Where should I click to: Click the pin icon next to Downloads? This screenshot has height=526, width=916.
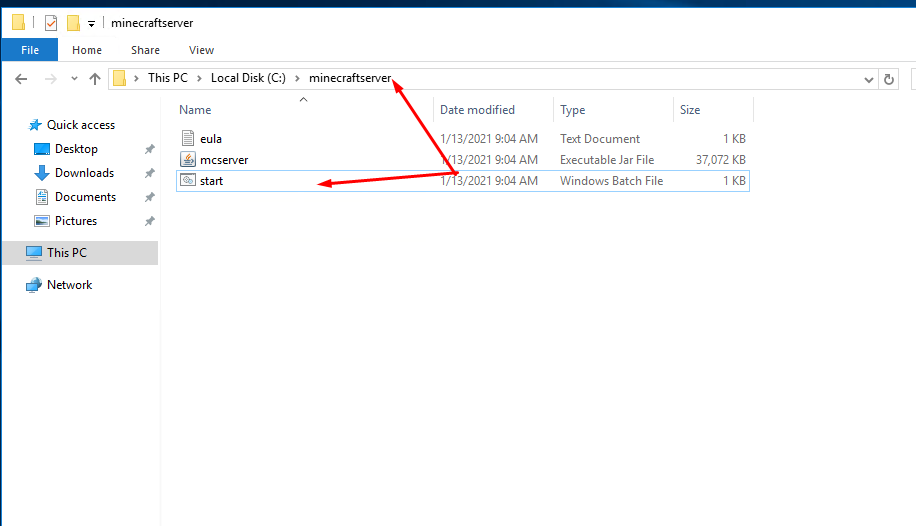point(150,173)
